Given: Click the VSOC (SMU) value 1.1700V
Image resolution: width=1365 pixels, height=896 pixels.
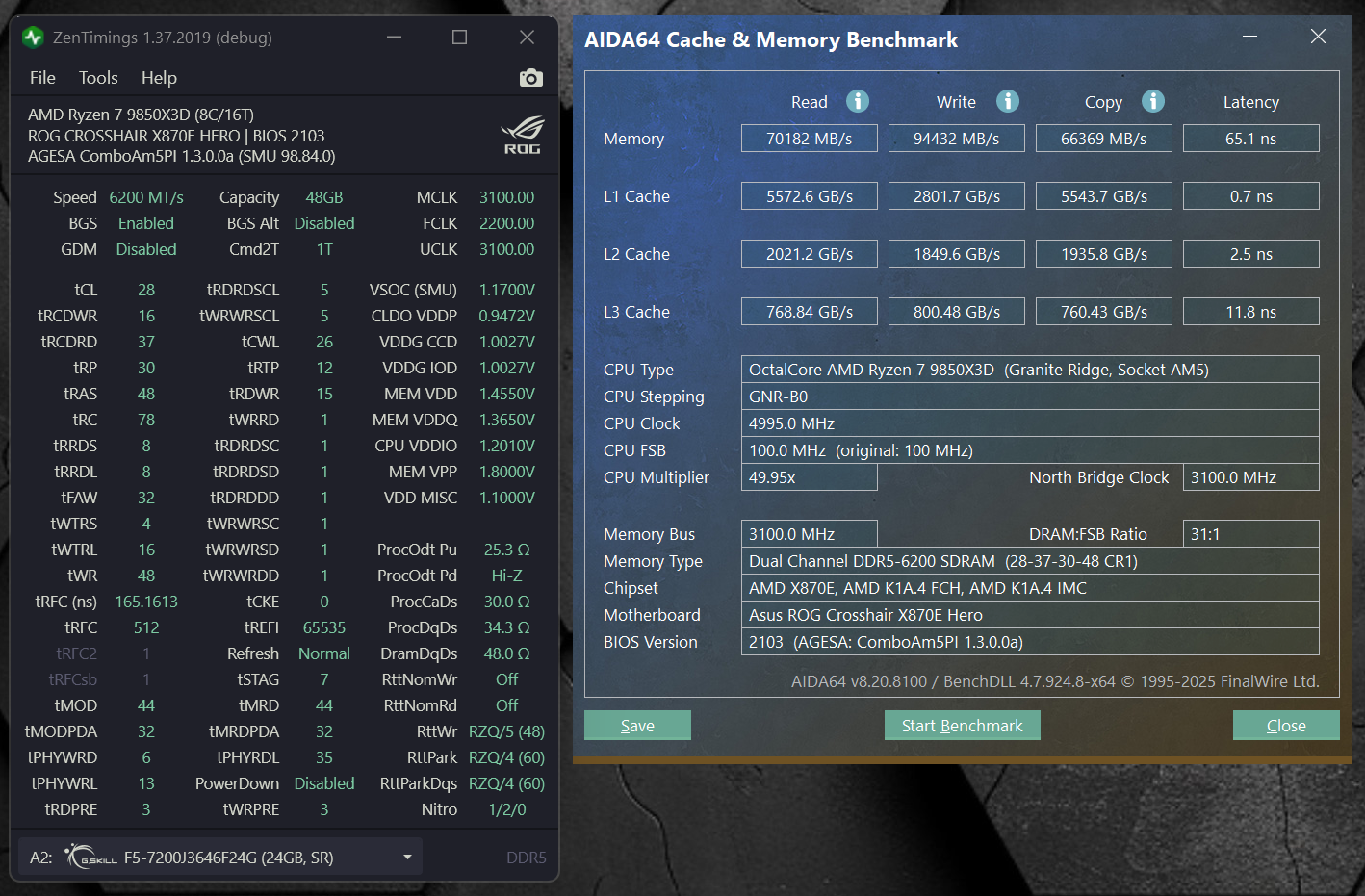Looking at the screenshot, I should point(507,290).
